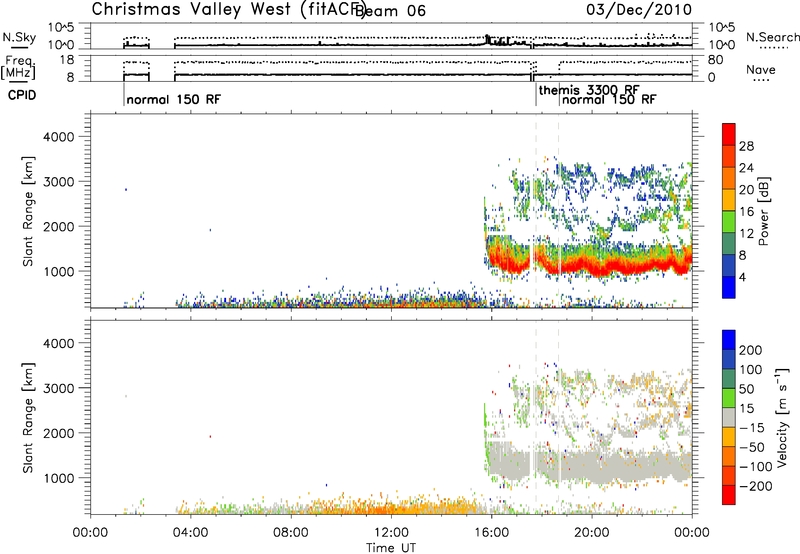Click the 'themis 3300 RF' CPID label
This screenshot has height=554, width=800.
(x=589, y=90)
